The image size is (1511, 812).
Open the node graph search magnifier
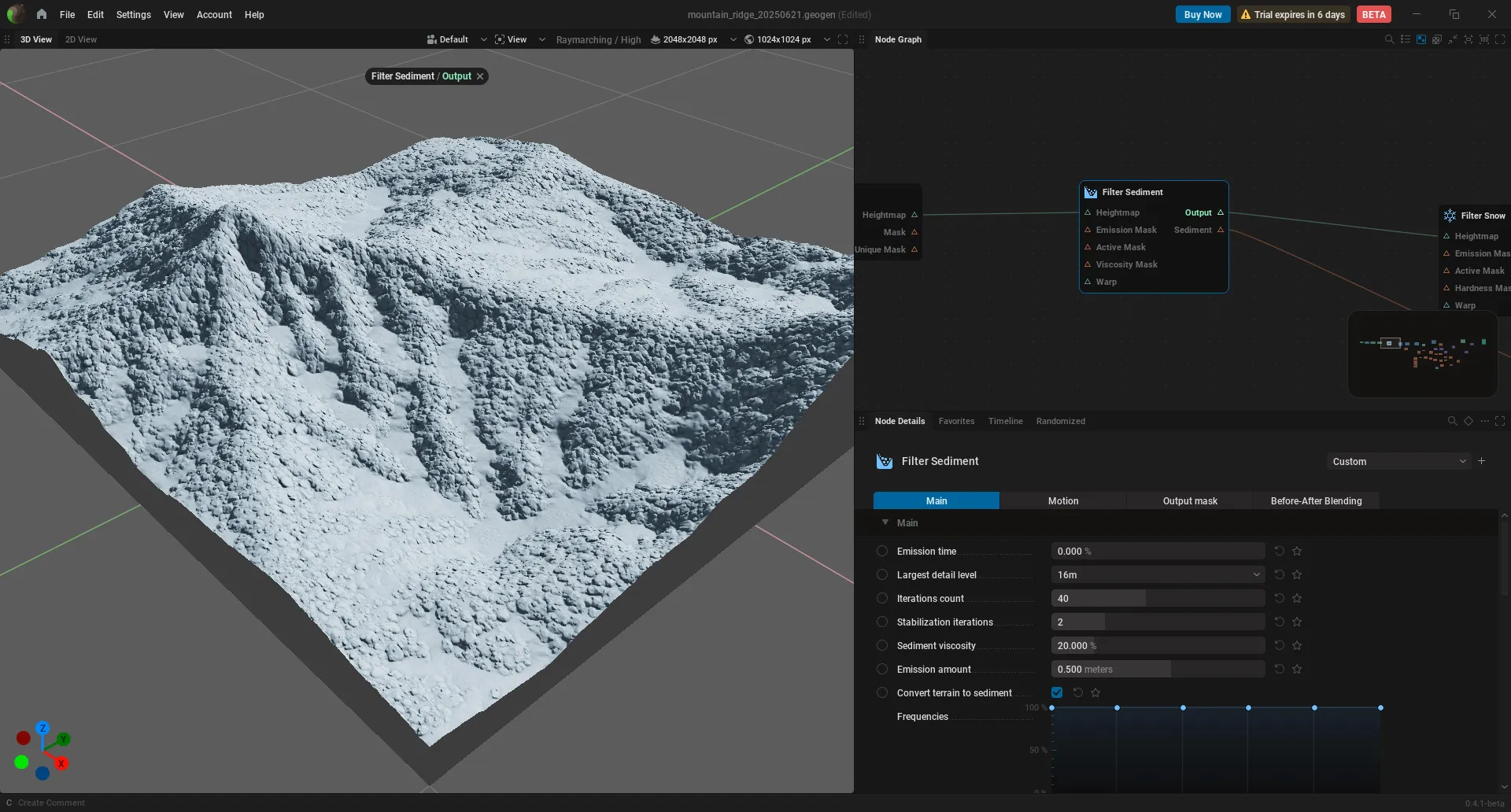point(1389,39)
